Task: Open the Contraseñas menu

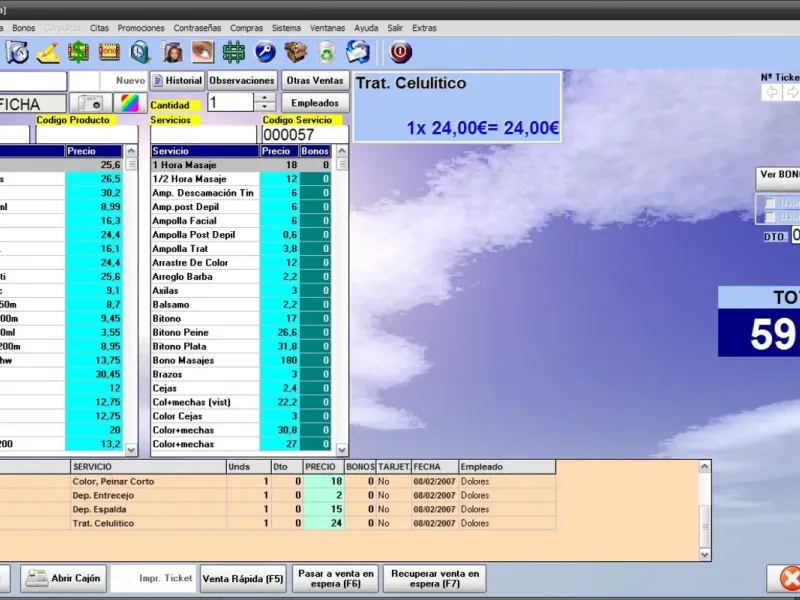Action: (197, 28)
